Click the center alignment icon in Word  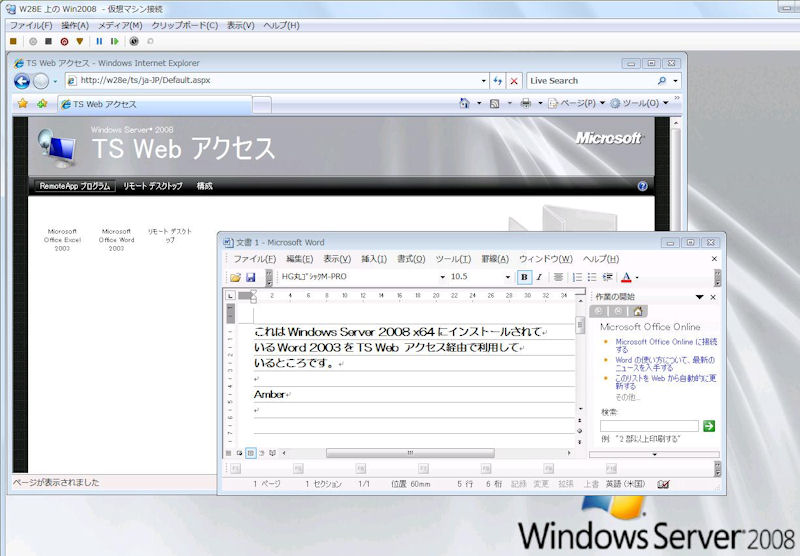pos(559,277)
